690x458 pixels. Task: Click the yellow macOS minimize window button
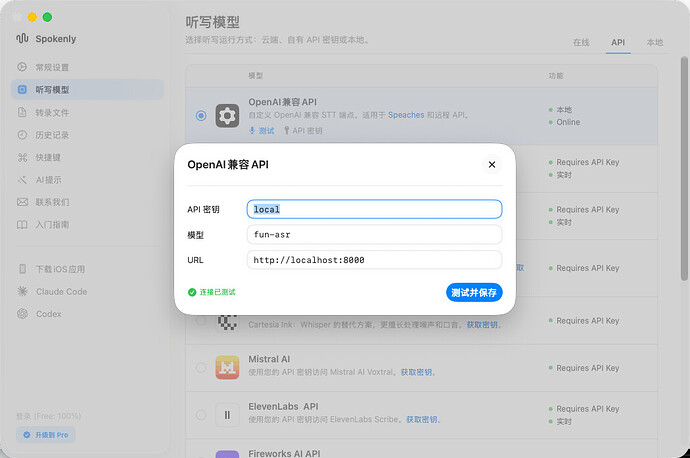32,17
